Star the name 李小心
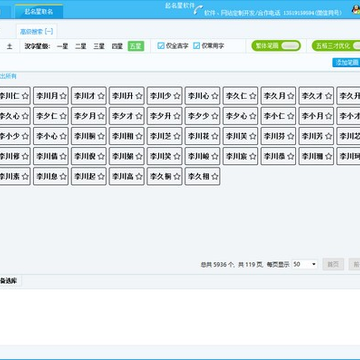 [x=63, y=136]
